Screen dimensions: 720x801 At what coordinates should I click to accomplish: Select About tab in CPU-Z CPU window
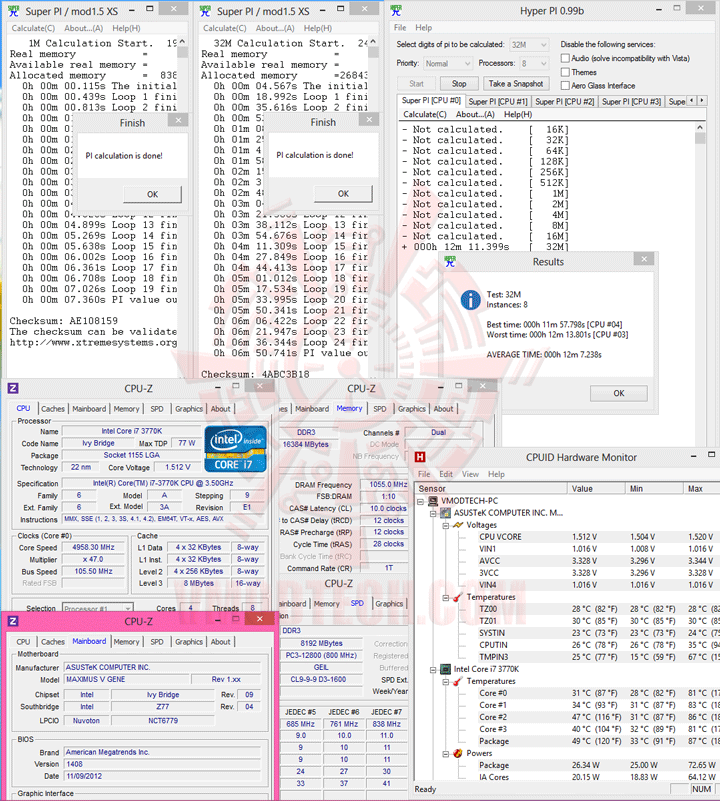pos(220,409)
